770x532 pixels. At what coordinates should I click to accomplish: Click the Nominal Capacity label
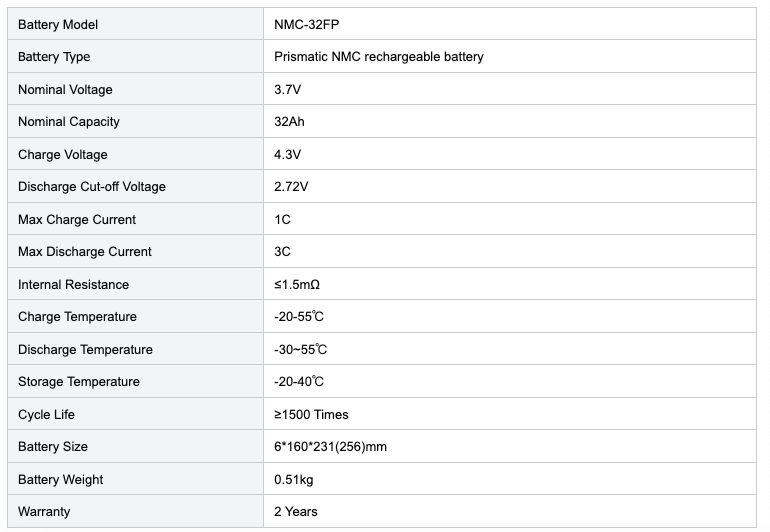coord(69,122)
